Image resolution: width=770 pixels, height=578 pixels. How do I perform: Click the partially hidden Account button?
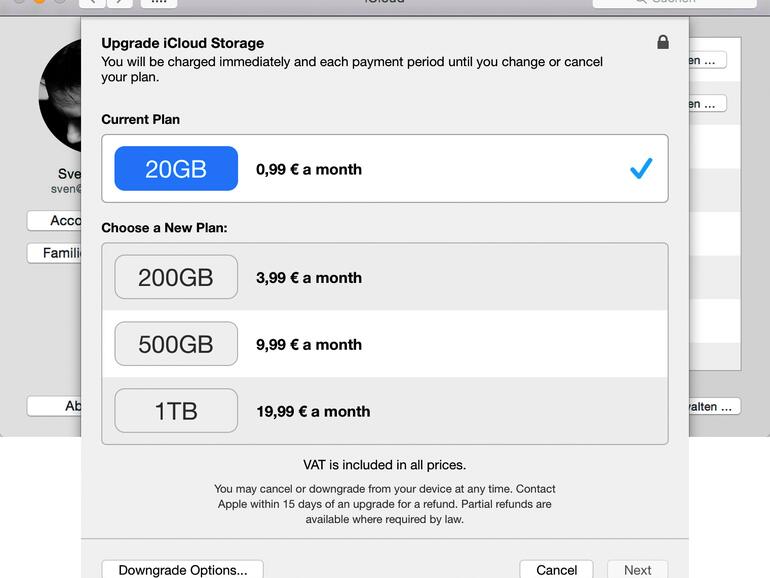click(55, 221)
